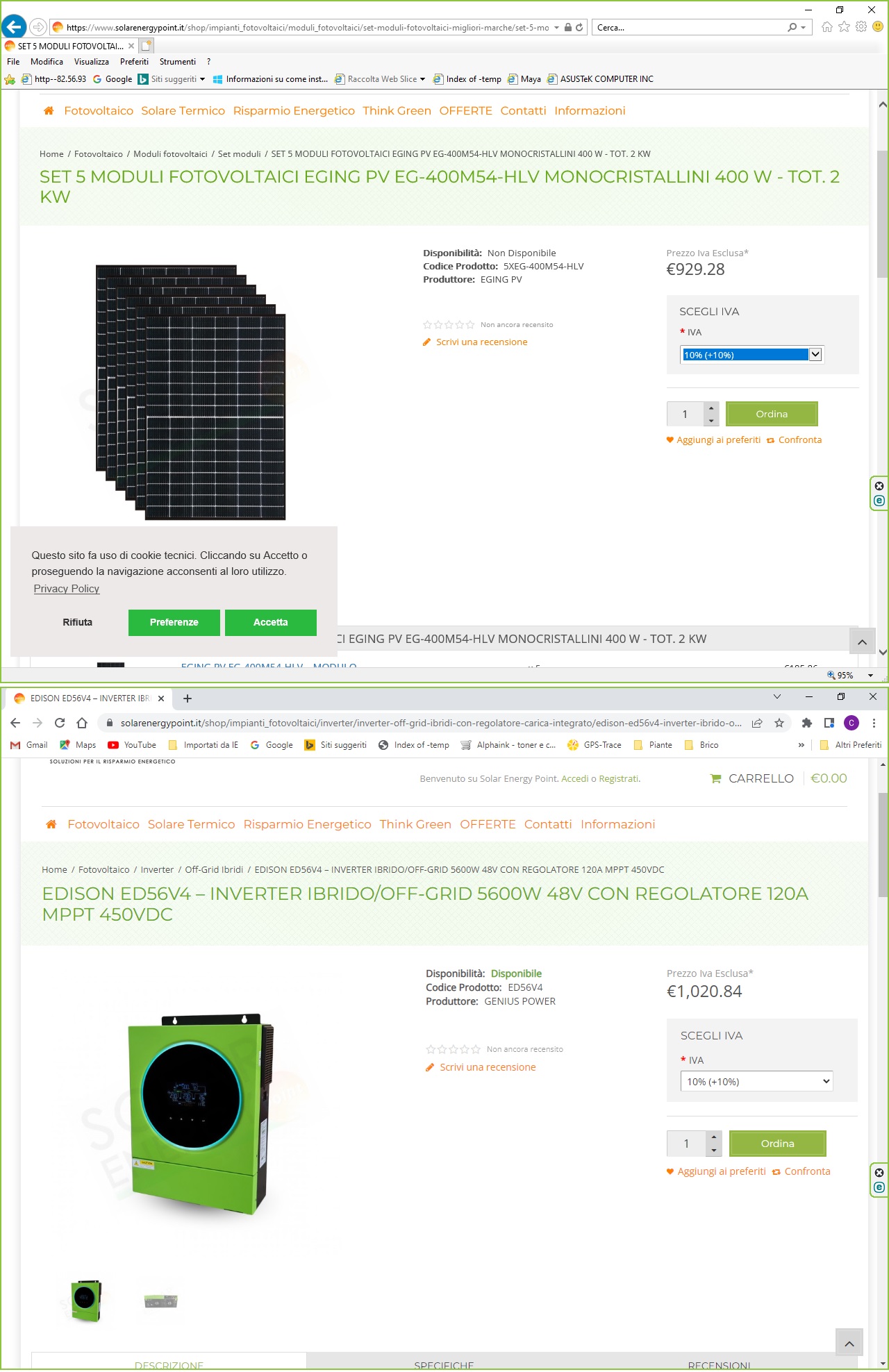Image resolution: width=889 pixels, height=1372 pixels.
Task: Open OFFERTE in lower site navigation
Action: tap(488, 824)
